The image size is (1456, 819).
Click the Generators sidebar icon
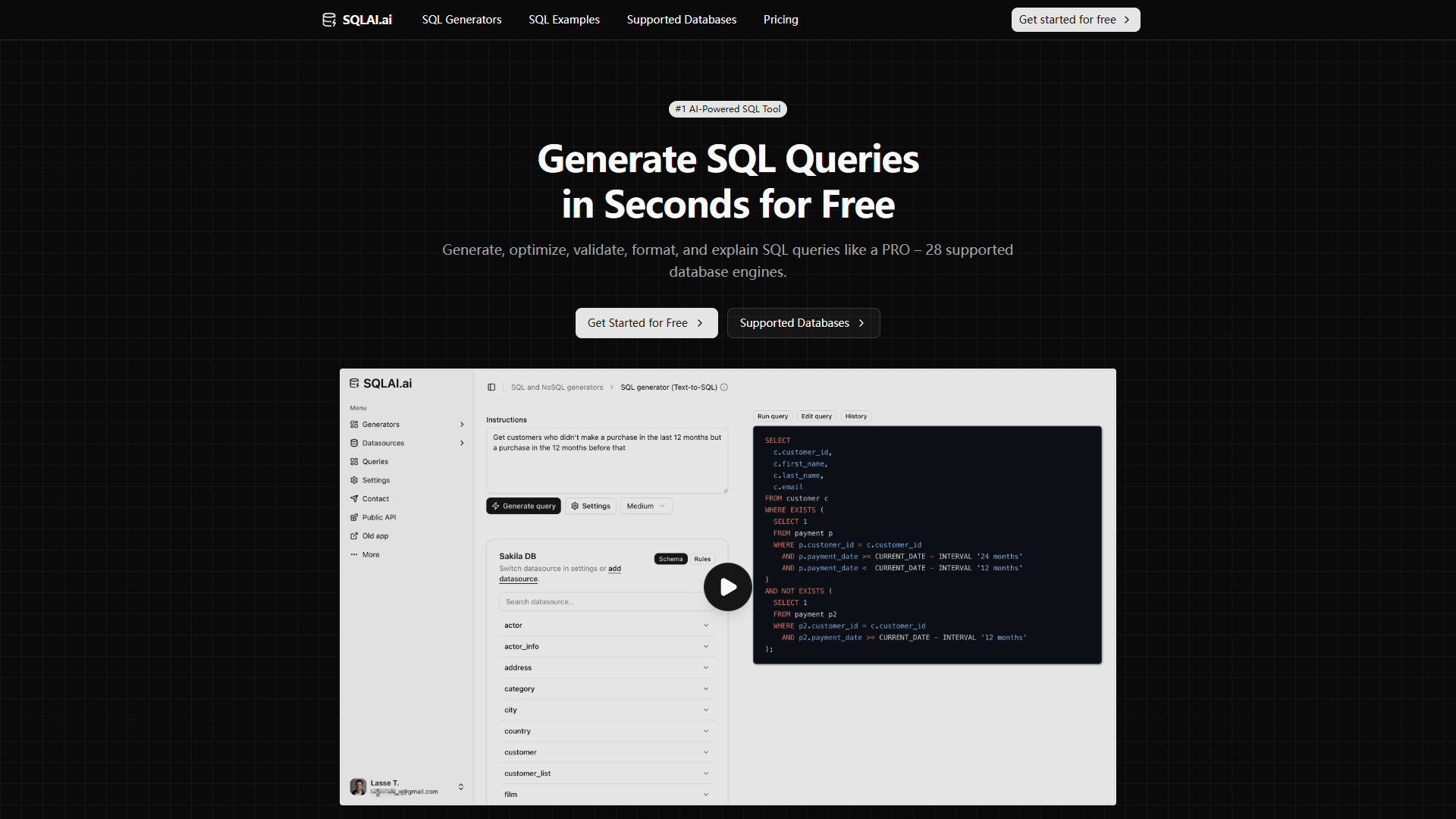coord(354,425)
